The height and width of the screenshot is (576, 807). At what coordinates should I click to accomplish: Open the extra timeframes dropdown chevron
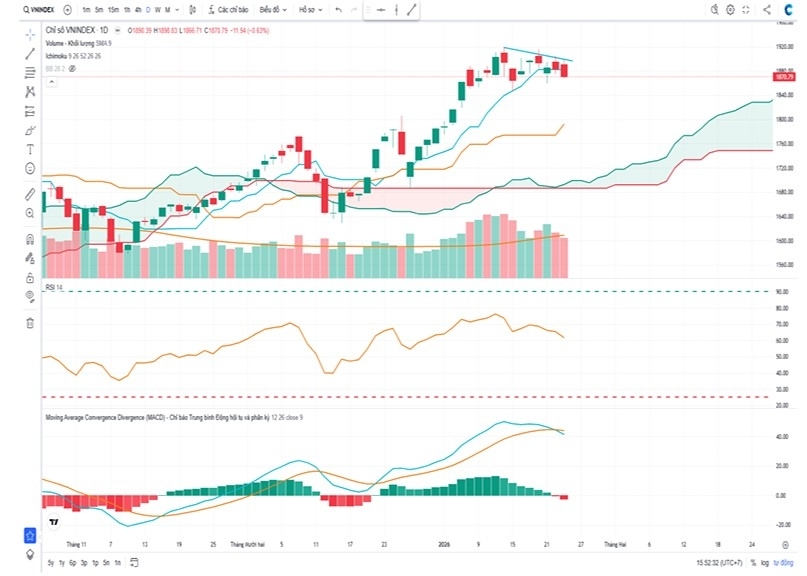pyautogui.click(x=176, y=9)
